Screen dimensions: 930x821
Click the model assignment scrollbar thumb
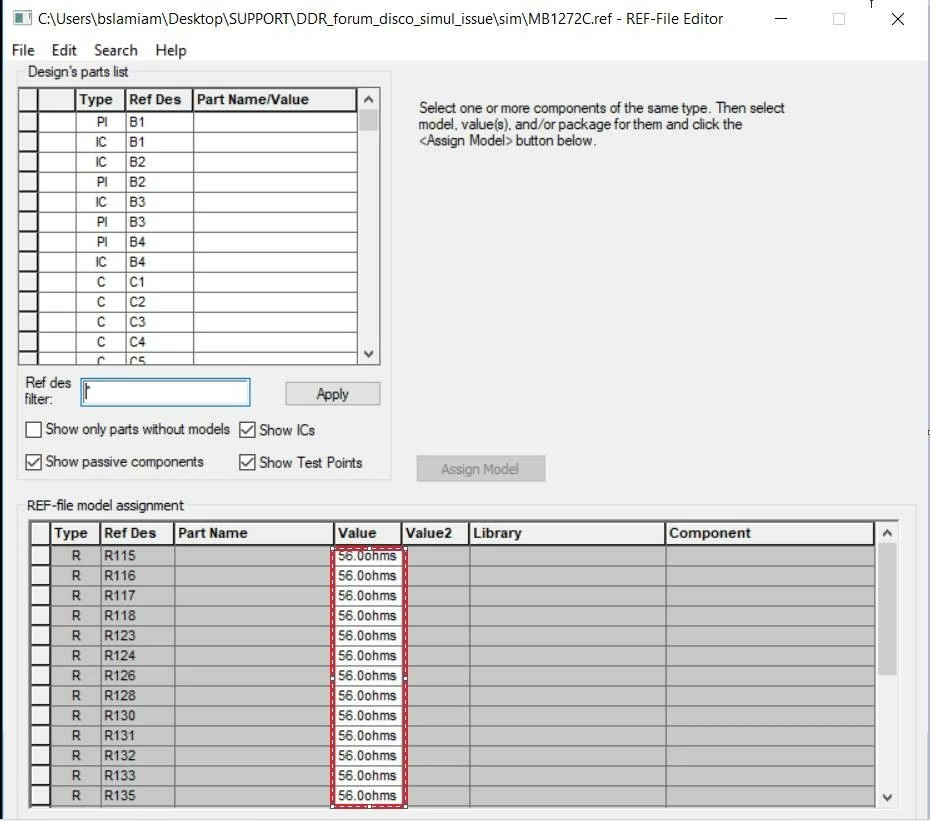click(x=887, y=609)
